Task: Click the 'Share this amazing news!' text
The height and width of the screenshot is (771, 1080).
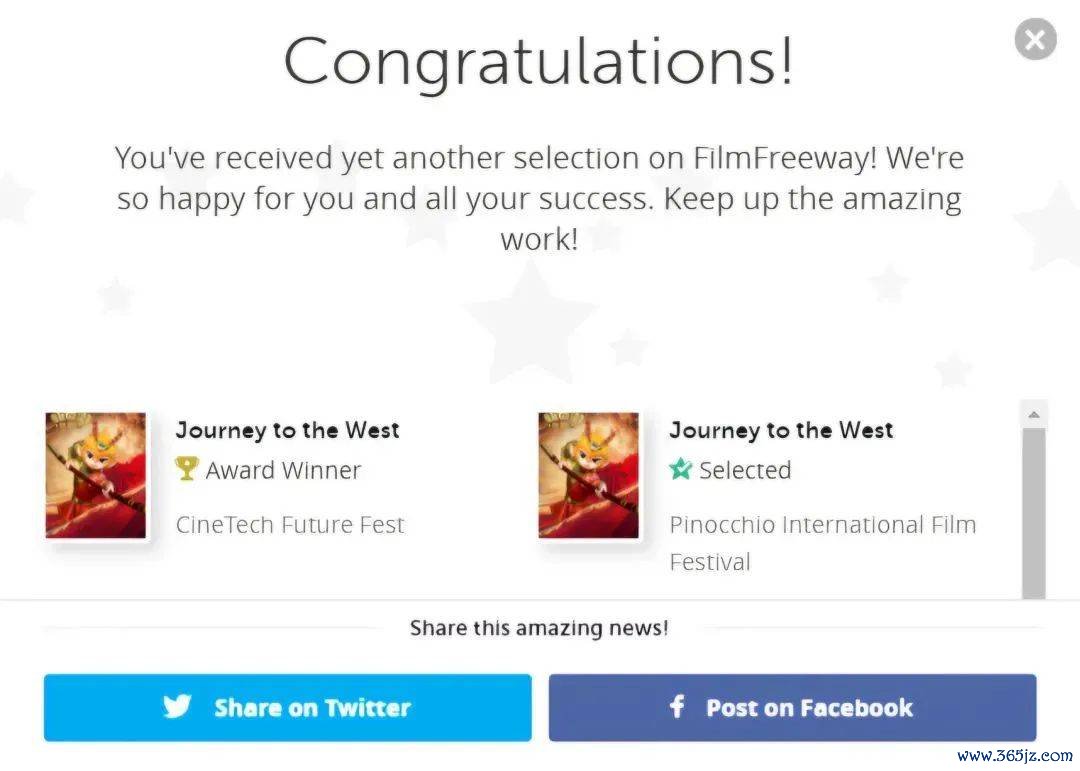Action: point(539,628)
